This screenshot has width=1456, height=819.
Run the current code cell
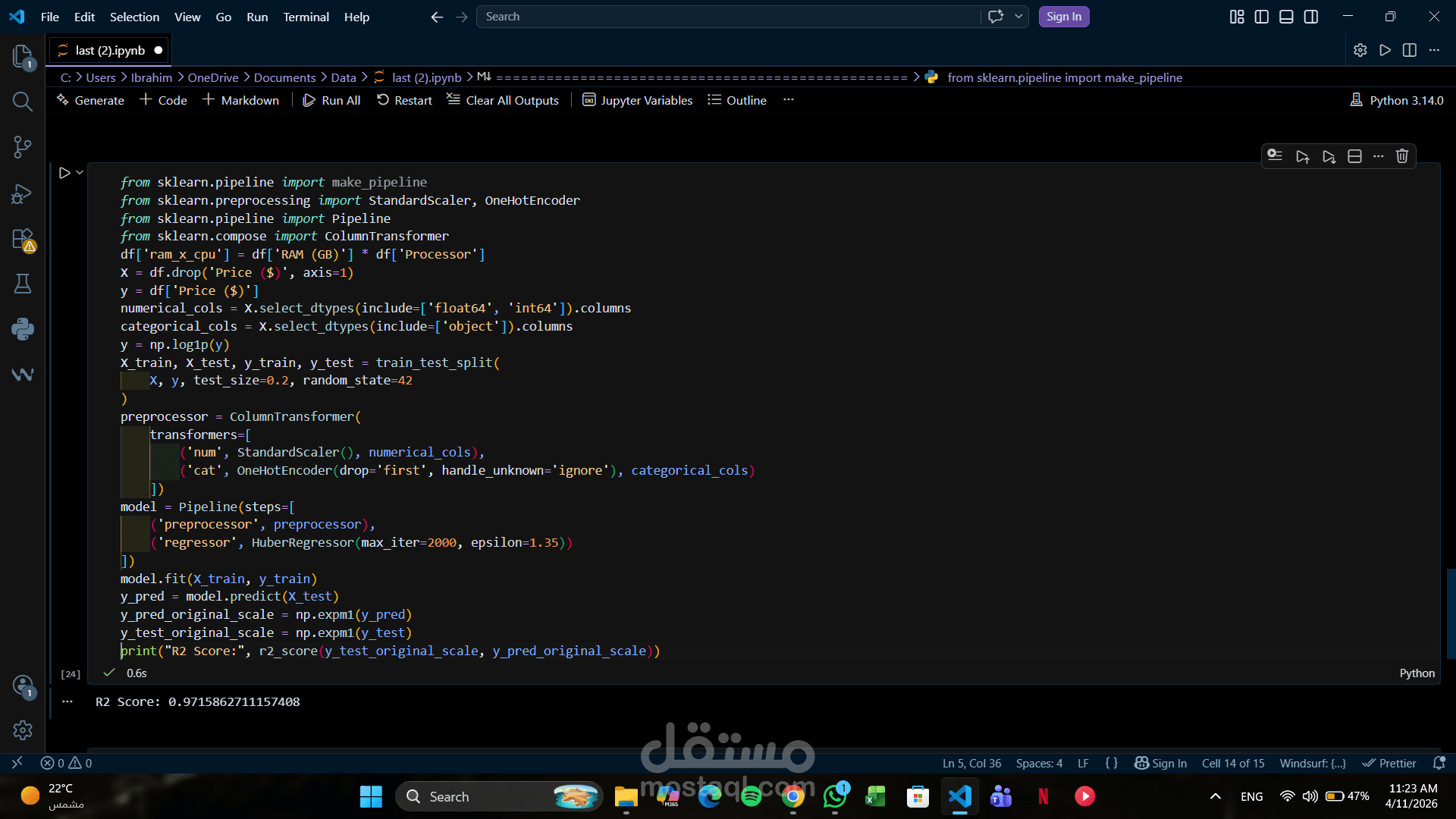pos(64,173)
